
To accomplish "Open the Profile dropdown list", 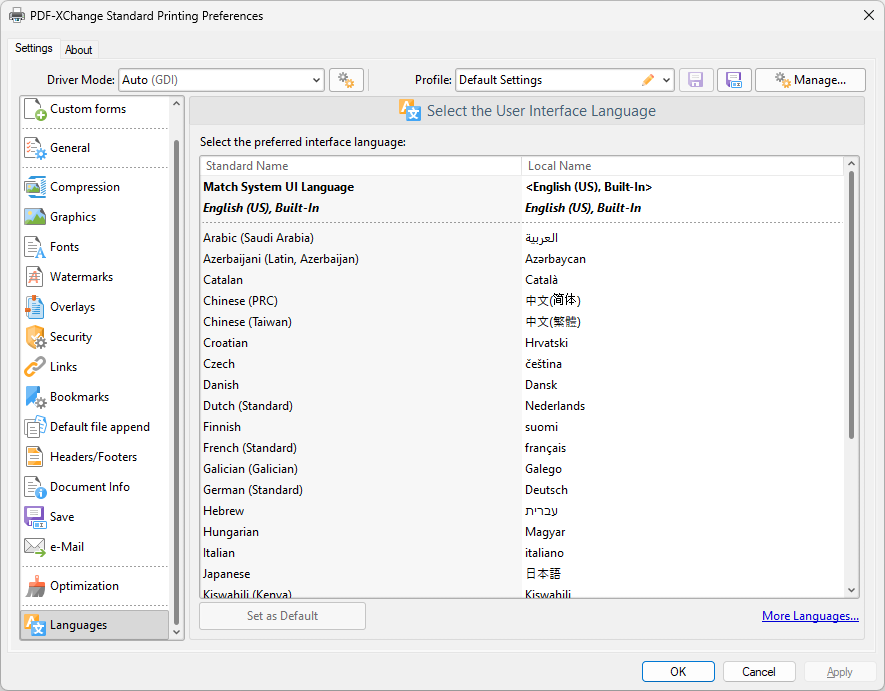I will tap(664, 80).
